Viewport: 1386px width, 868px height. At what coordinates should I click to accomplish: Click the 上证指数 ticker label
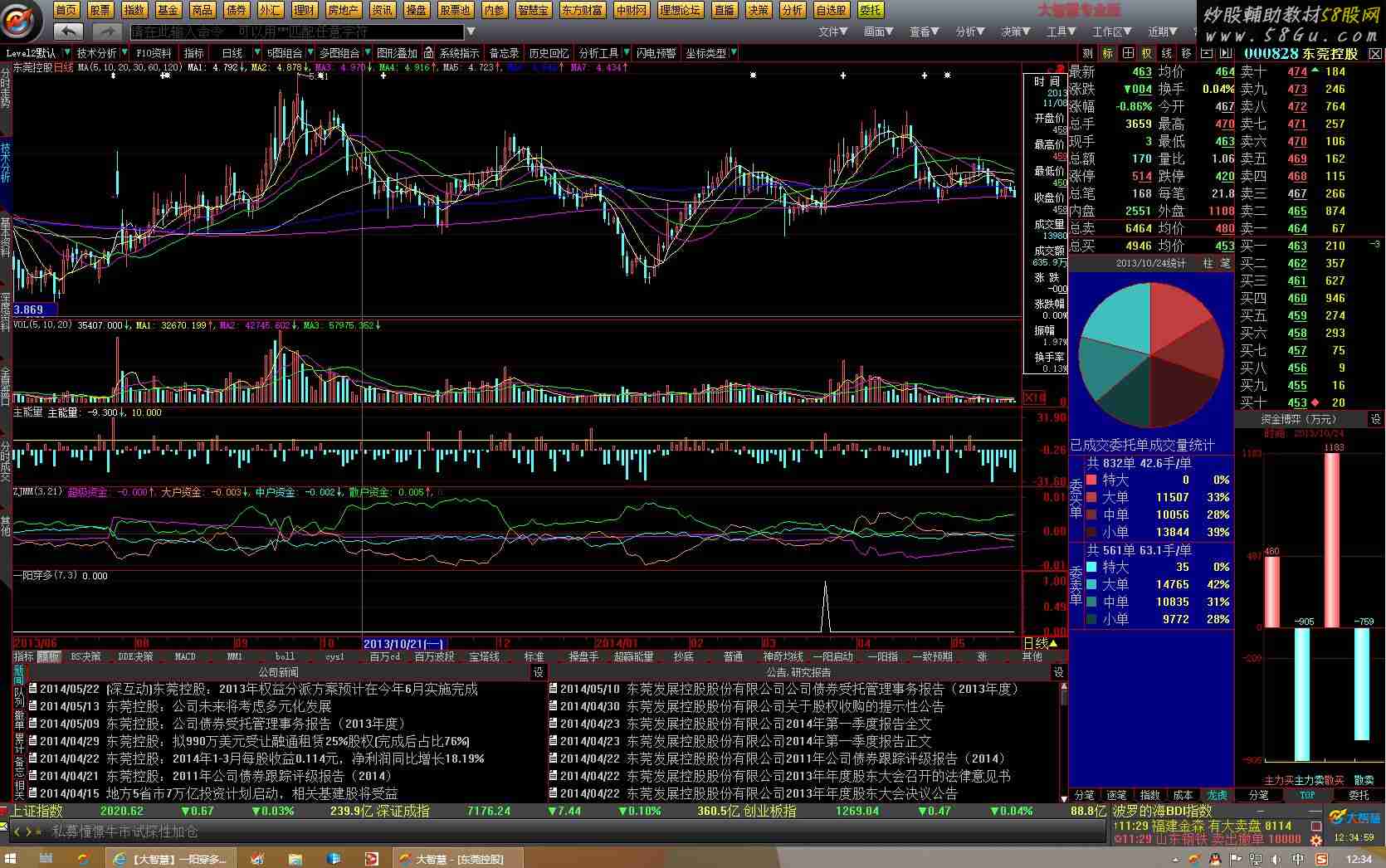[x=37, y=811]
